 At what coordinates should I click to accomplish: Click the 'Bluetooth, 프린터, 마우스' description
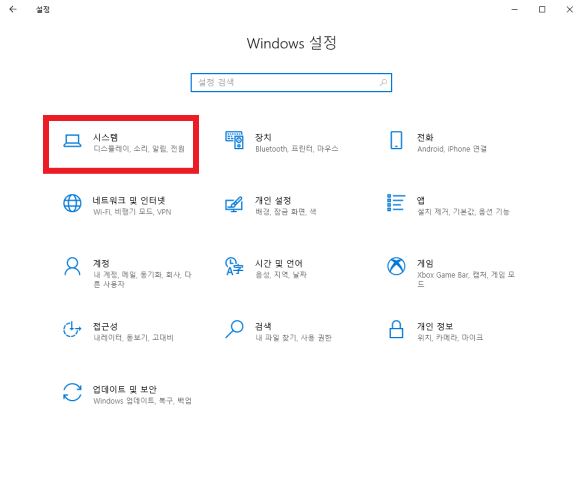(x=297, y=149)
